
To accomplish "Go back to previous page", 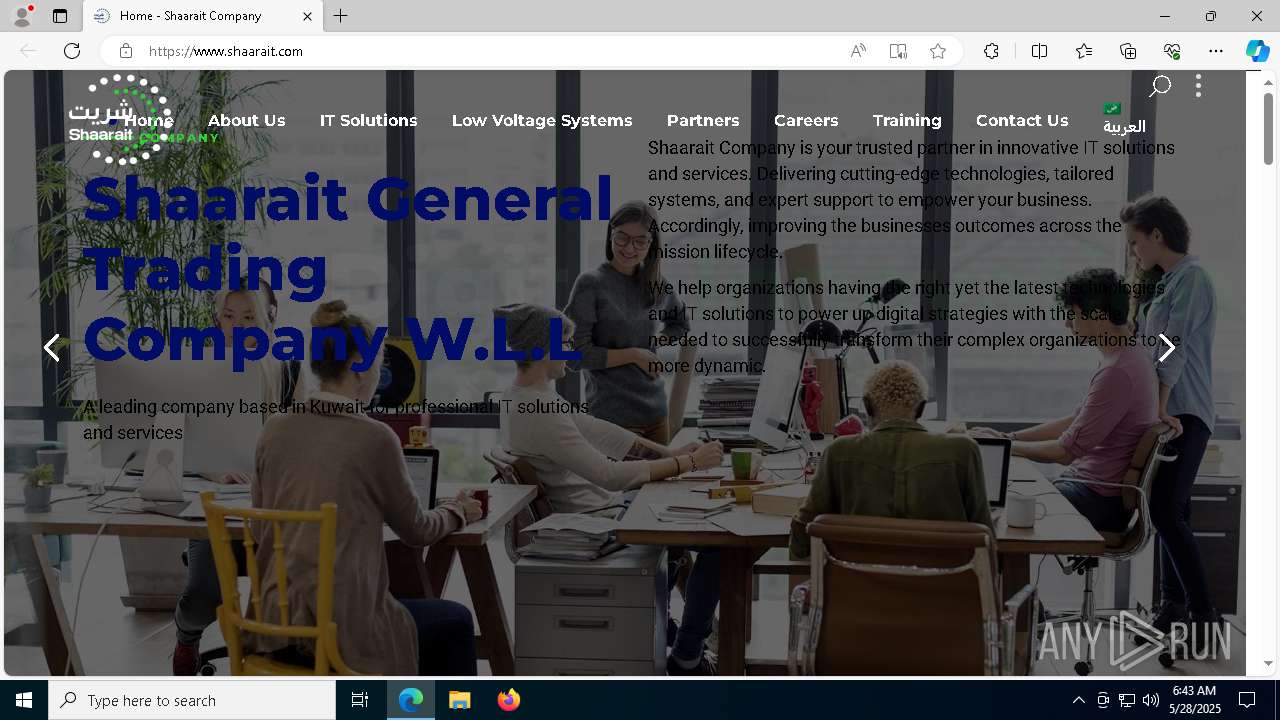I will pyautogui.click(x=28, y=51).
